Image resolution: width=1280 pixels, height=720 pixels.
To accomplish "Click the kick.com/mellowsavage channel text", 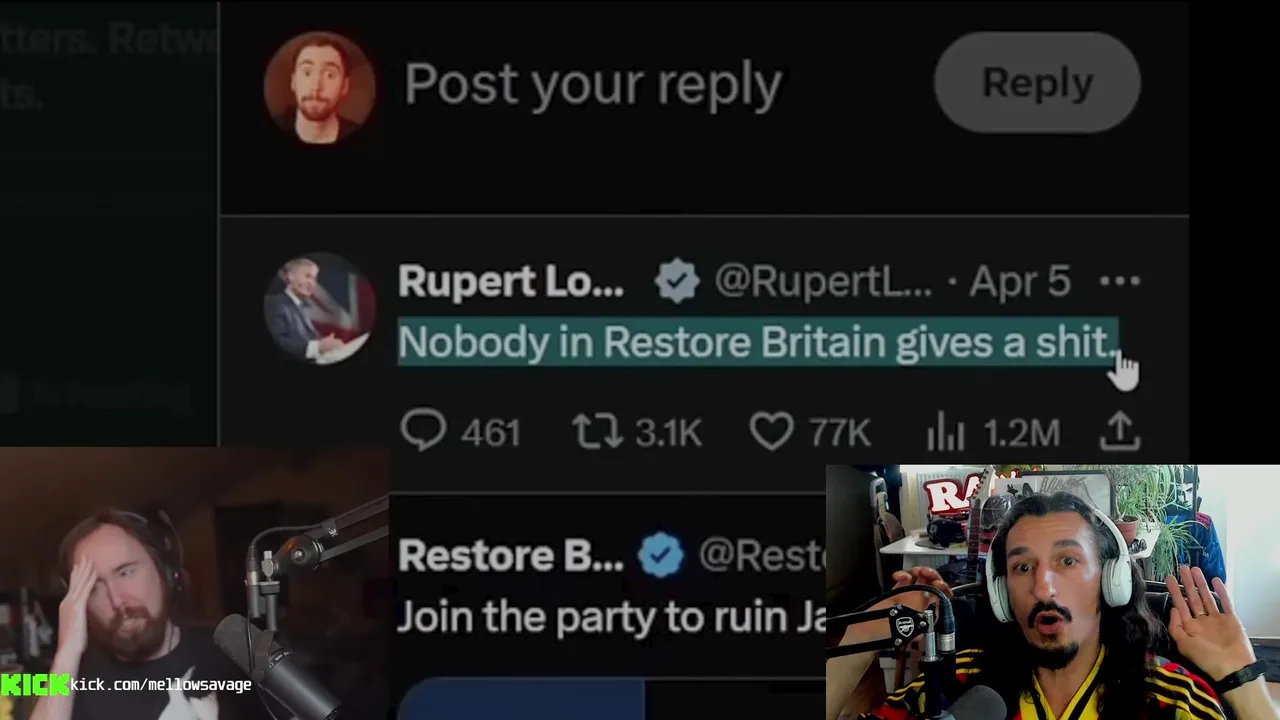I will click(161, 685).
